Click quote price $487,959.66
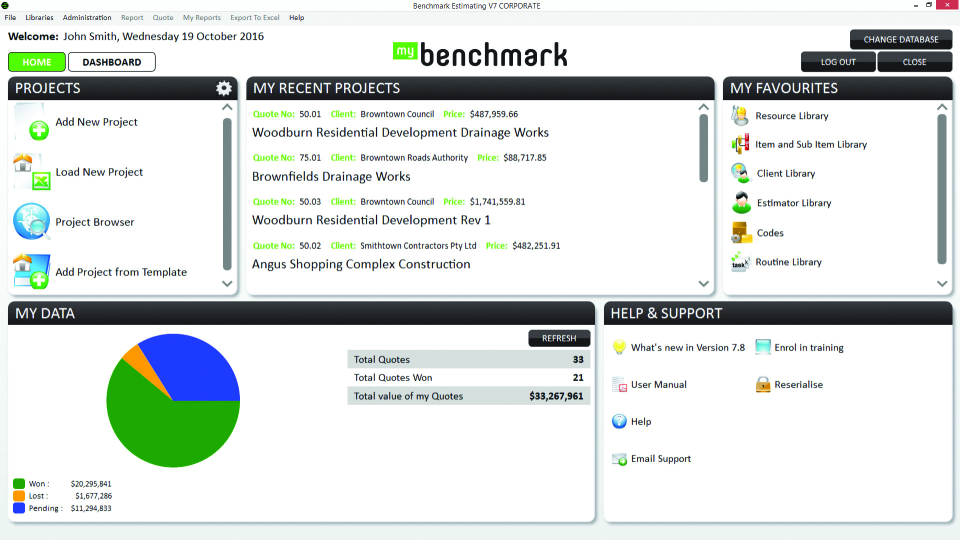 493,114
